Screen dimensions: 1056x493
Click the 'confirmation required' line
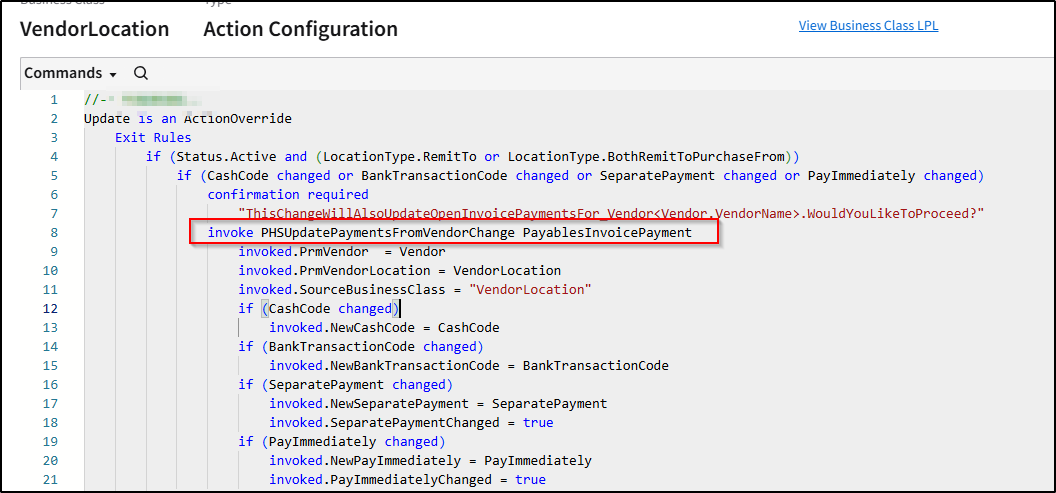click(288, 195)
